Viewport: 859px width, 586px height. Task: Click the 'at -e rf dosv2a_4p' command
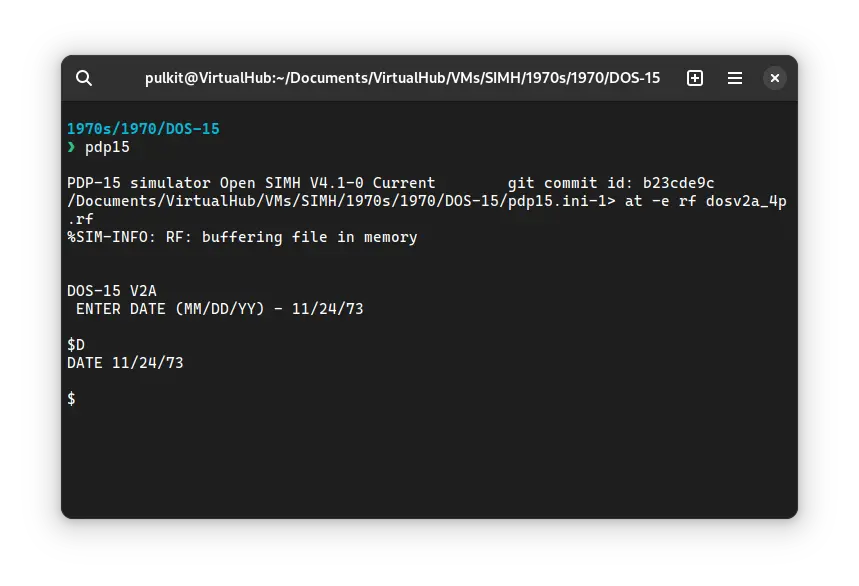tap(705, 201)
